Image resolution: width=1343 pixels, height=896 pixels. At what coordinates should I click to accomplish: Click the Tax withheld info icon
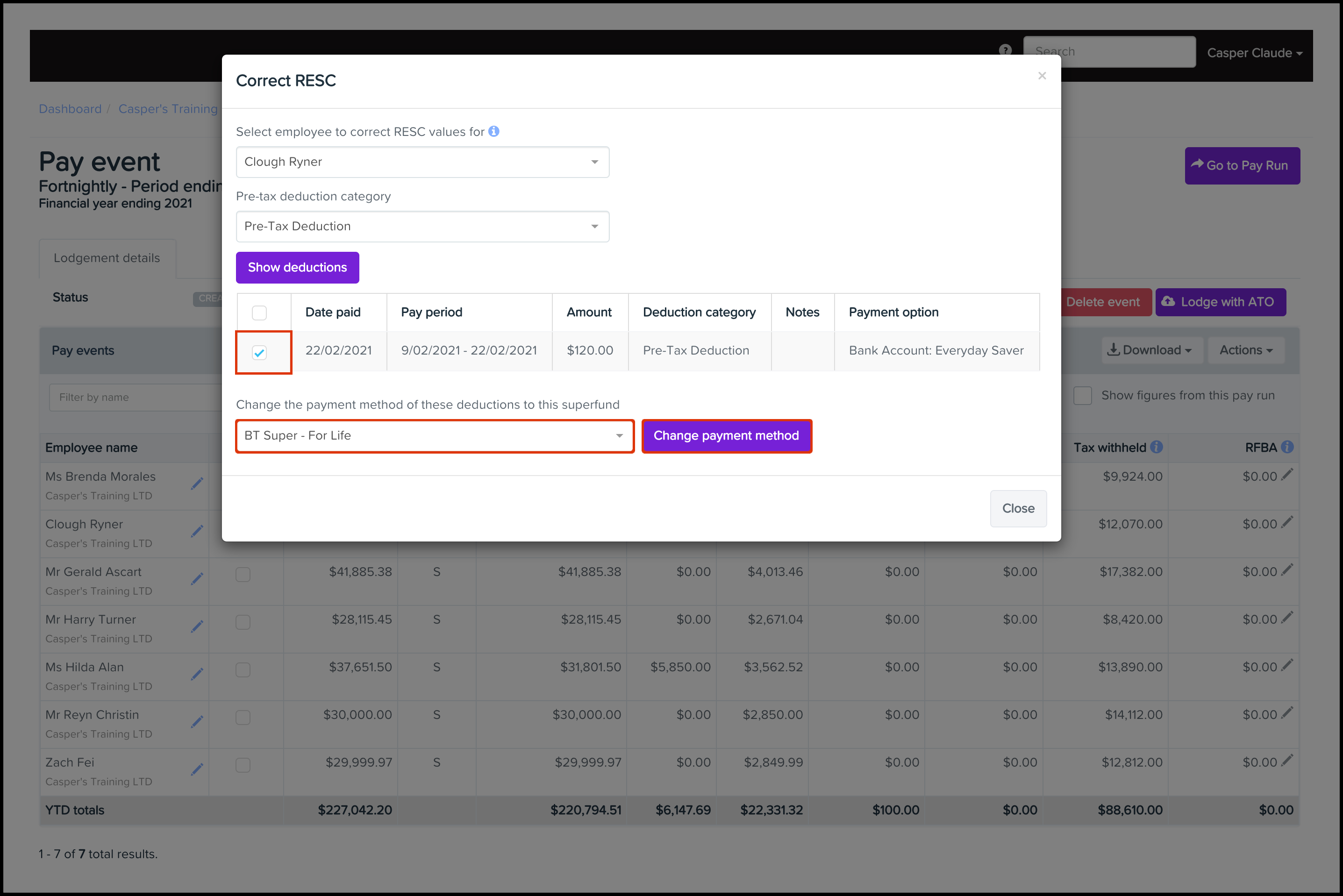[x=1157, y=447]
